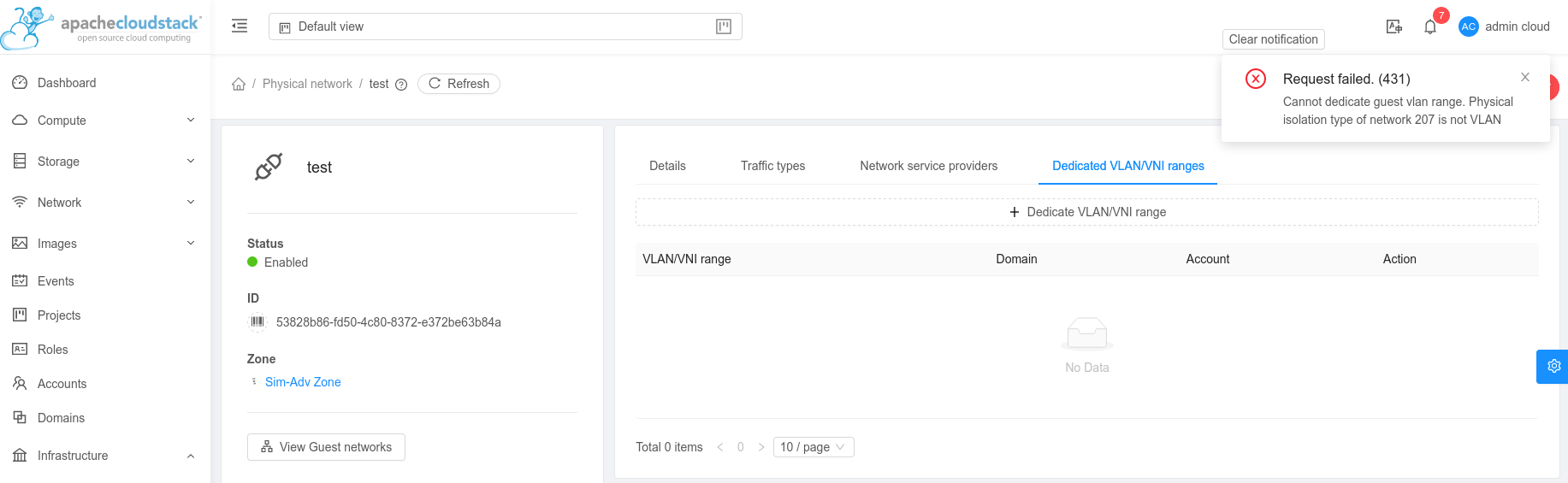Click the Projects board icon
This screenshot has width=1568, height=483.
coord(20,315)
